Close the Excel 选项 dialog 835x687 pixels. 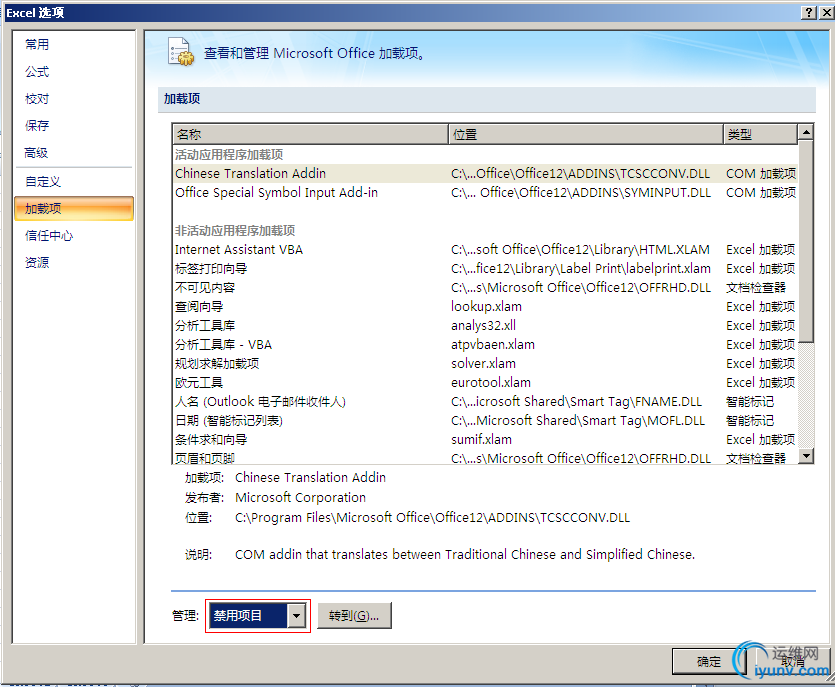pos(826,12)
